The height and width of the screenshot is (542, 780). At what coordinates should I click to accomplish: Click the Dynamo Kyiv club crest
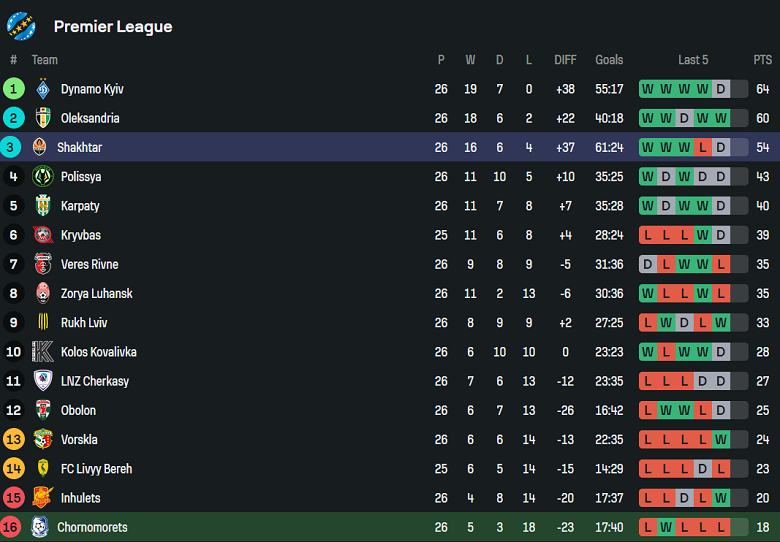click(x=43, y=89)
